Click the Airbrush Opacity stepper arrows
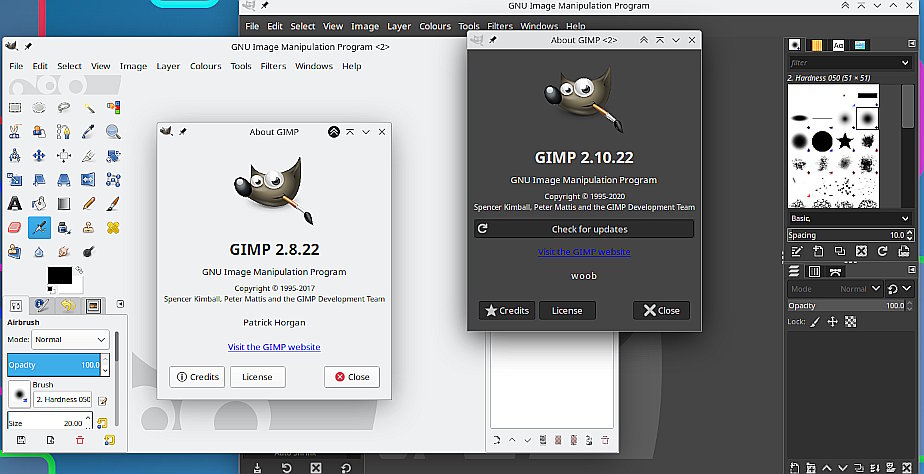 pyautogui.click(x=105, y=365)
